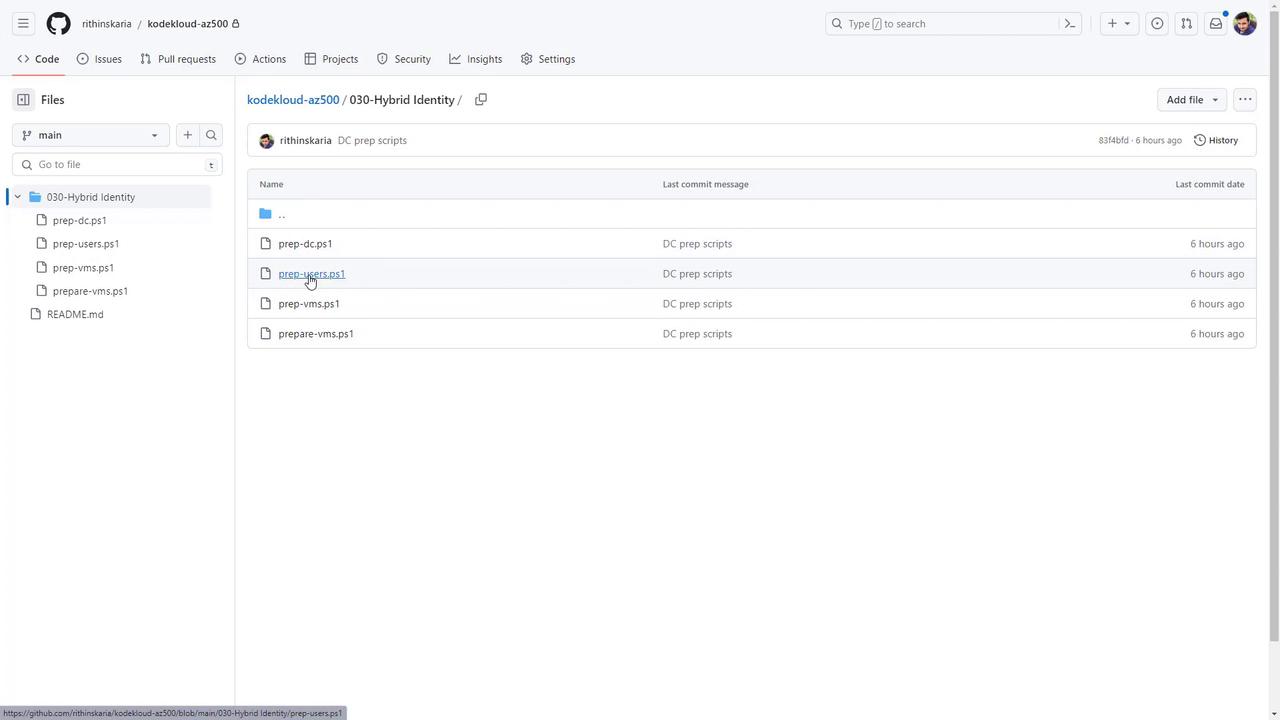Click the parent directory folder icon

(265, 214)
